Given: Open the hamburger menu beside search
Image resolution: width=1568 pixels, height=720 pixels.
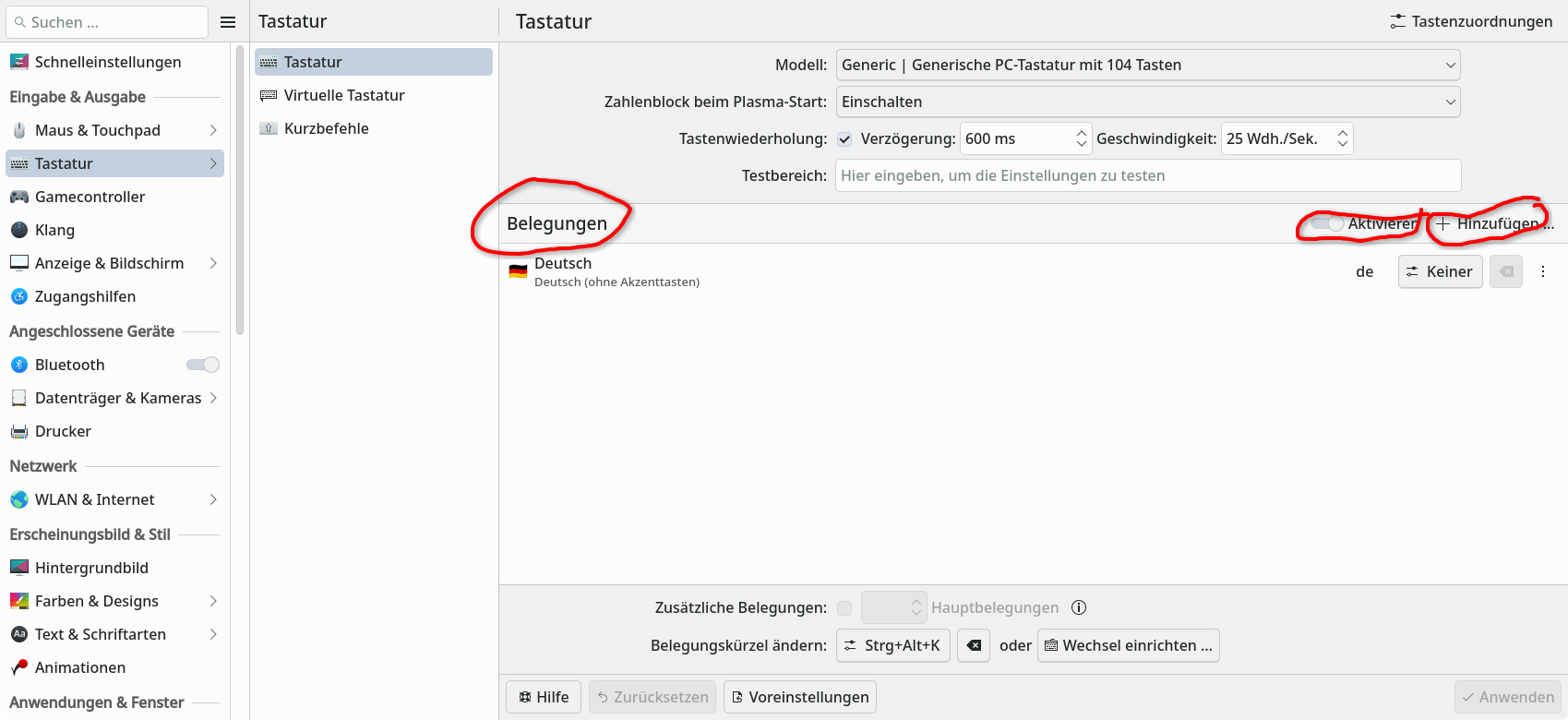Looking at the screenshot, I should (x=228, y=22).
